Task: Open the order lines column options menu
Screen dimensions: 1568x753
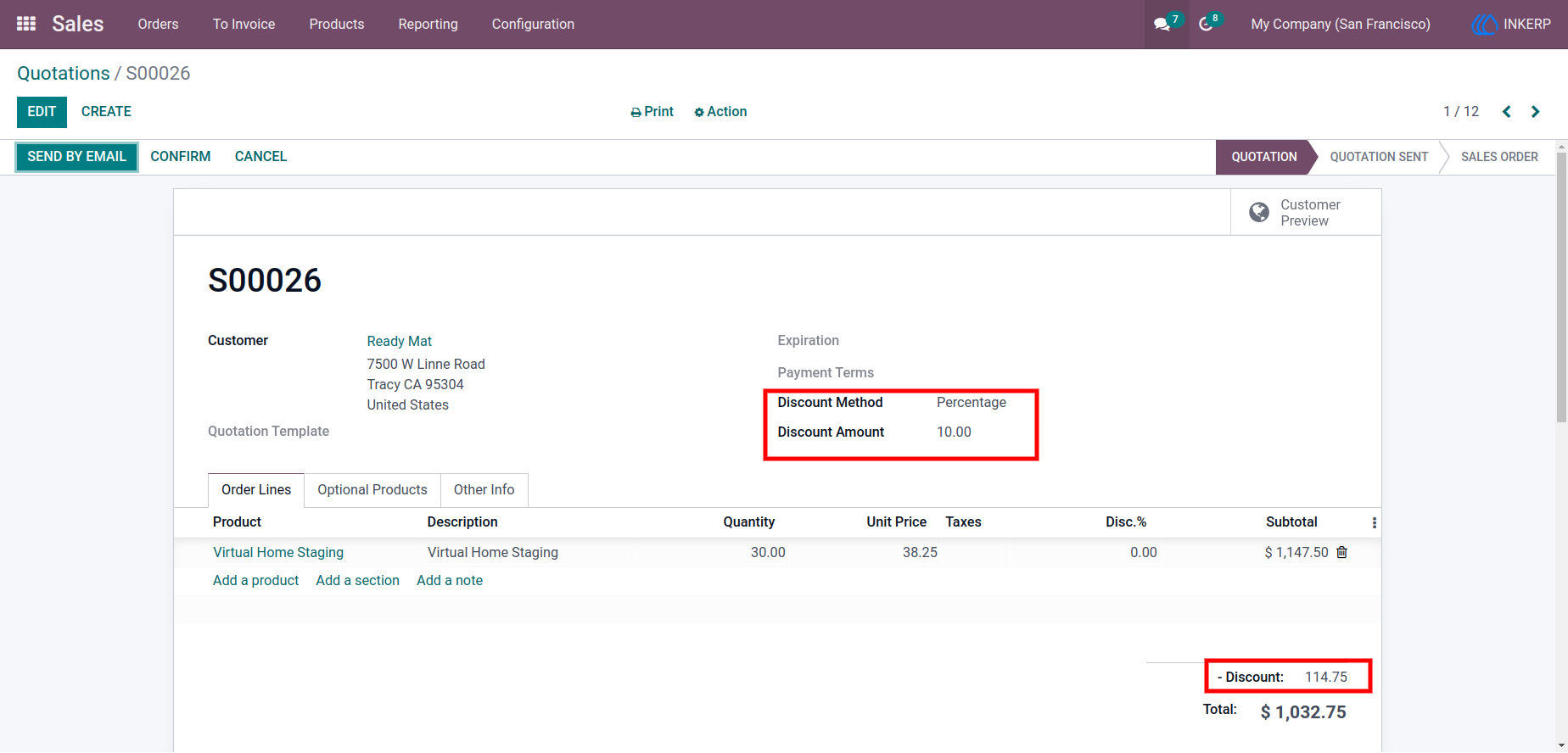Action: pyautogui.click(x=1374, y=522)
